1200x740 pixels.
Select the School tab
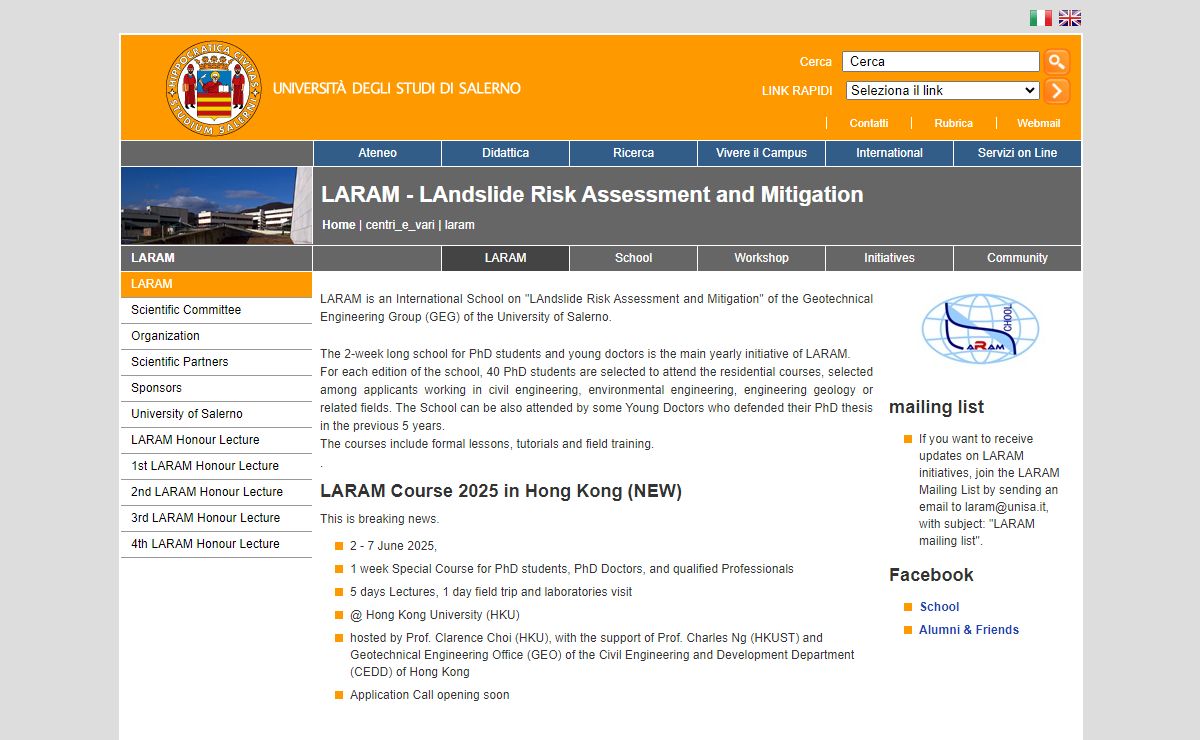coord(633,258)
